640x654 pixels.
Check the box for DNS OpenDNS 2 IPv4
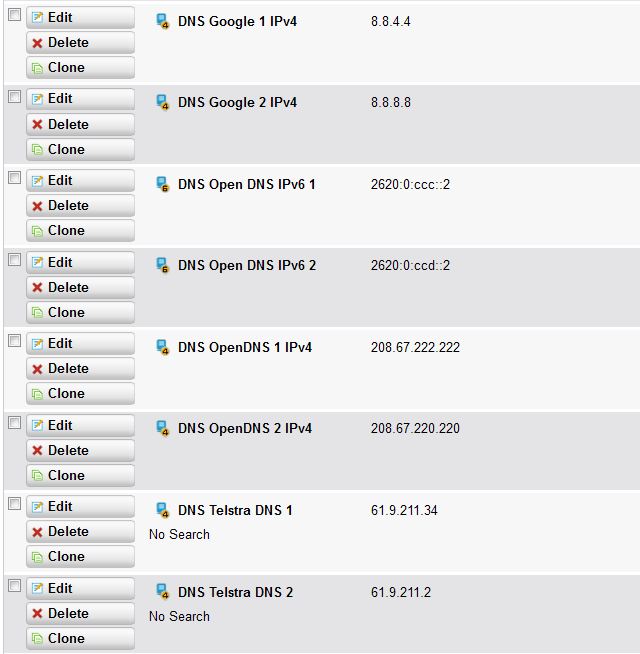point(15,423)
